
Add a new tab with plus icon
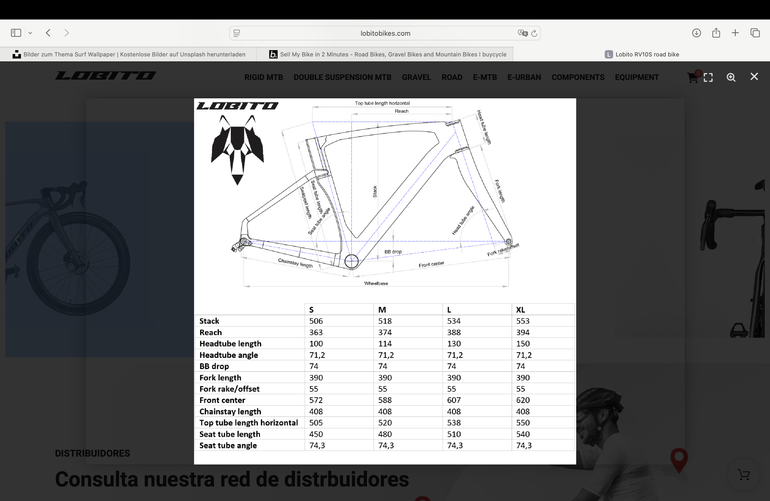735,33
